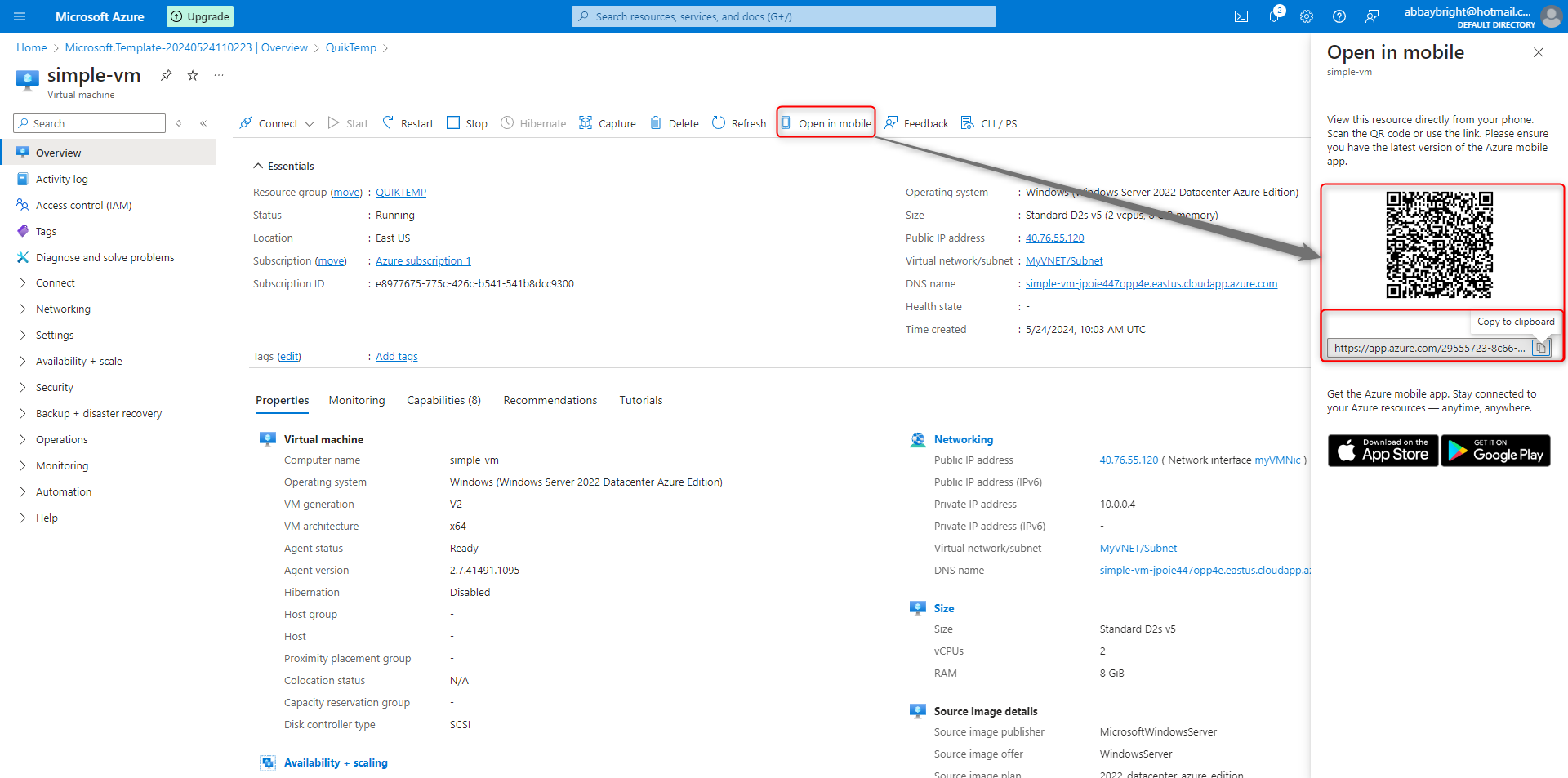
Task: Open Cloud Shell from top bar
Action: [1241, 16]
